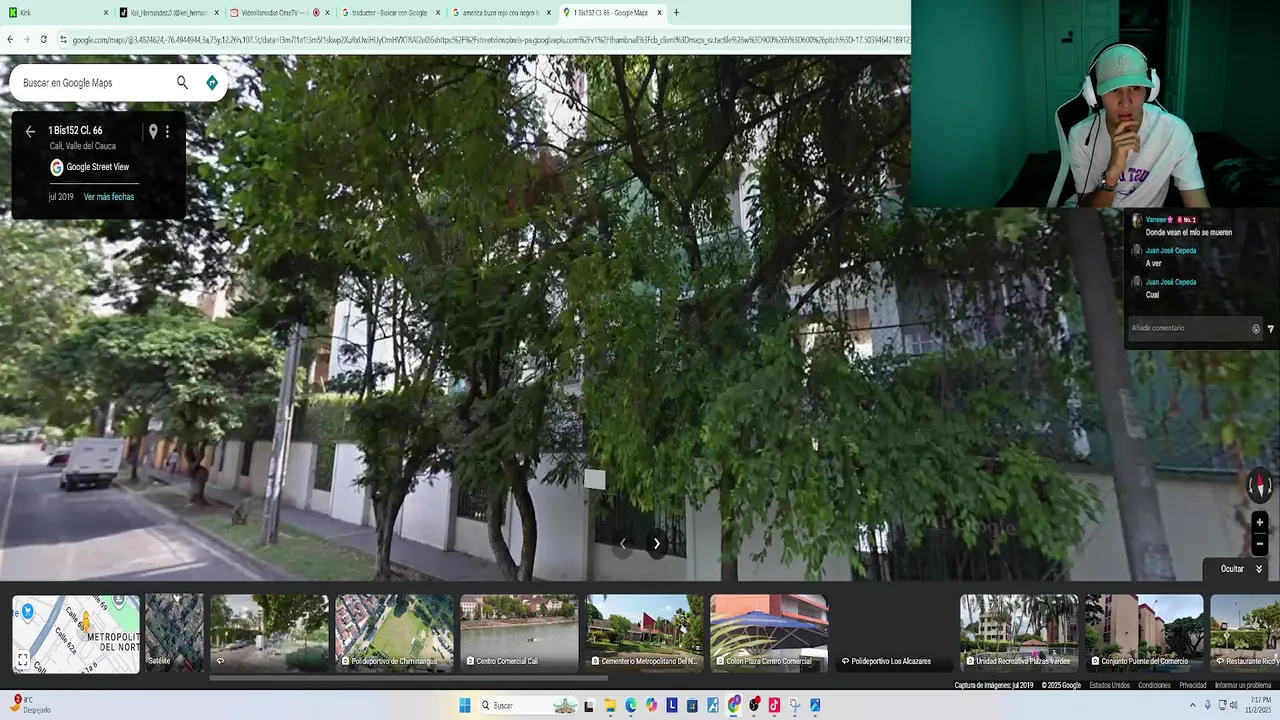
Task: Click the Vaneee username in the chat
Action: [x=1156, y=219]
